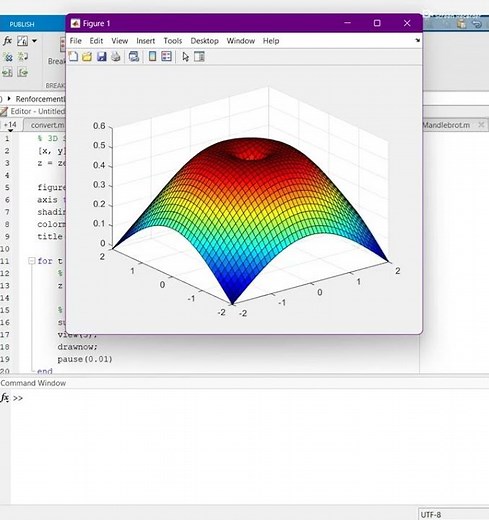Click the lower-left green ribbon icon
This screenshot has height=520, width=489.
point(7,72)
